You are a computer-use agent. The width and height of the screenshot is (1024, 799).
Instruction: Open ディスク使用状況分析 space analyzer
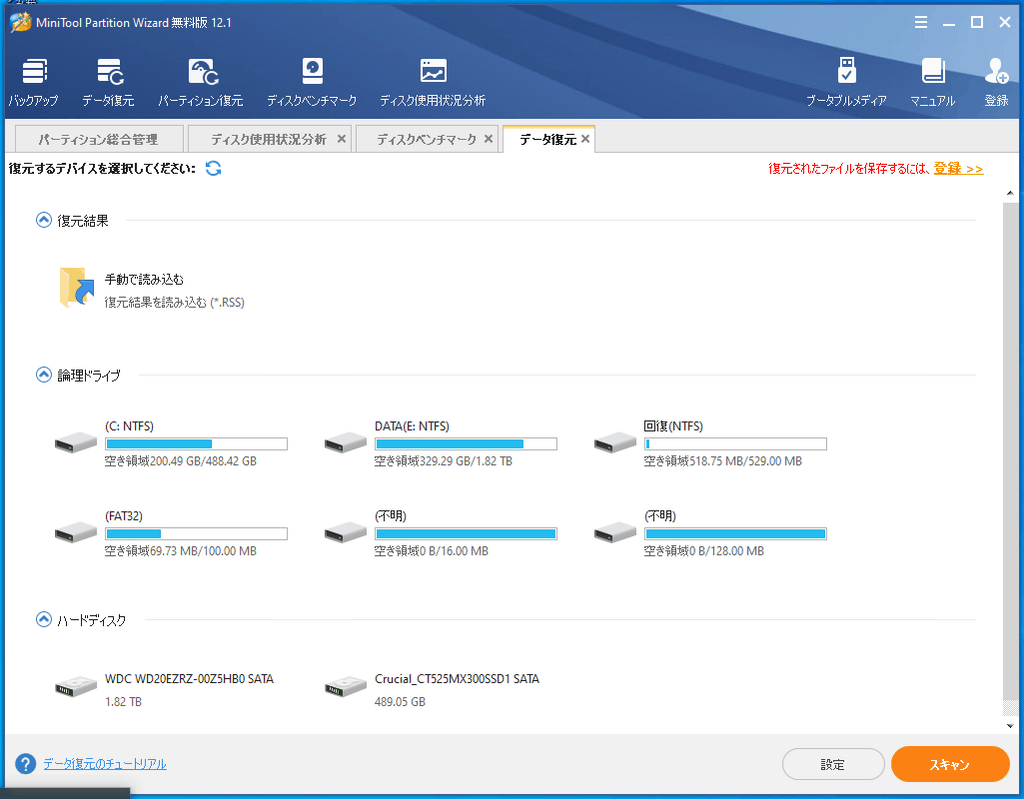[x=432, y=82]
